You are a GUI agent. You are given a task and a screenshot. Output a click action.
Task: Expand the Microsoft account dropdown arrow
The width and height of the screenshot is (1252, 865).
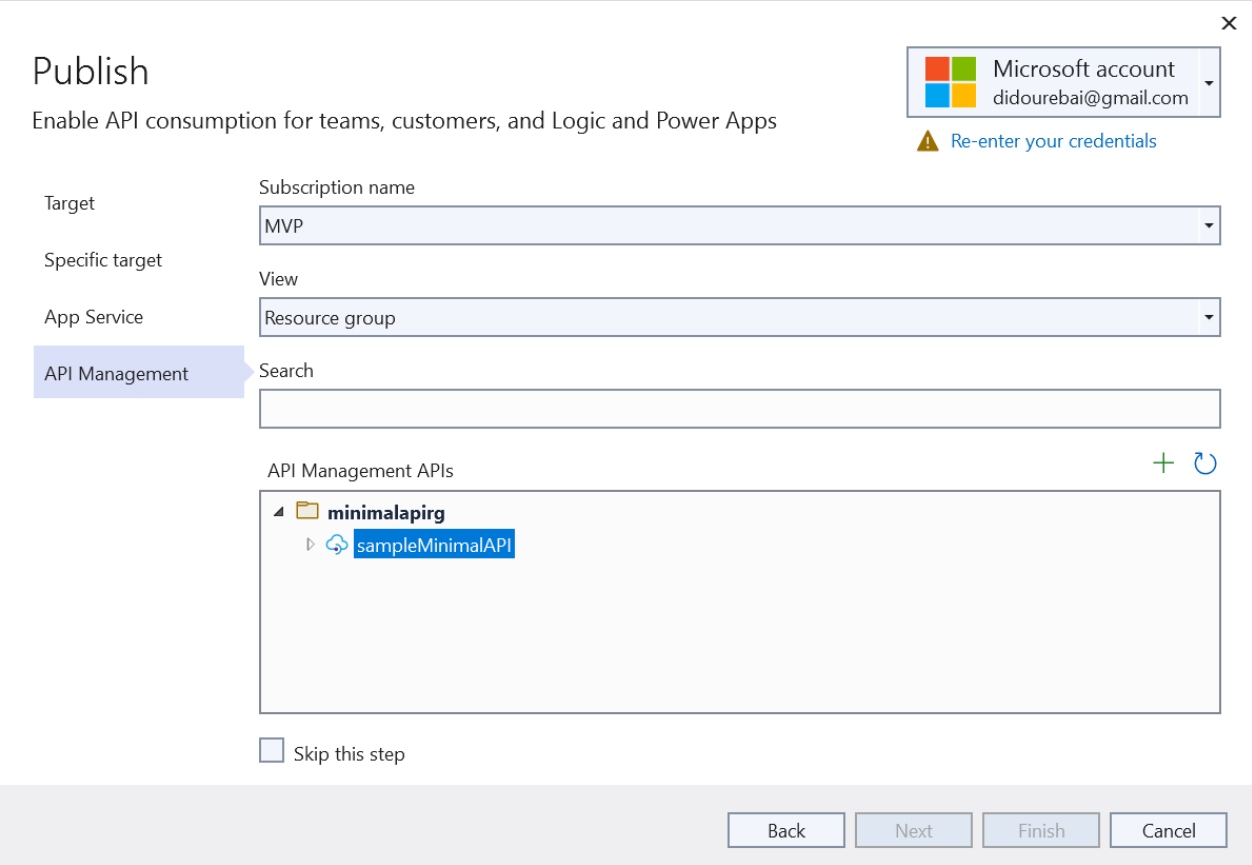[x=1209, y=83]
